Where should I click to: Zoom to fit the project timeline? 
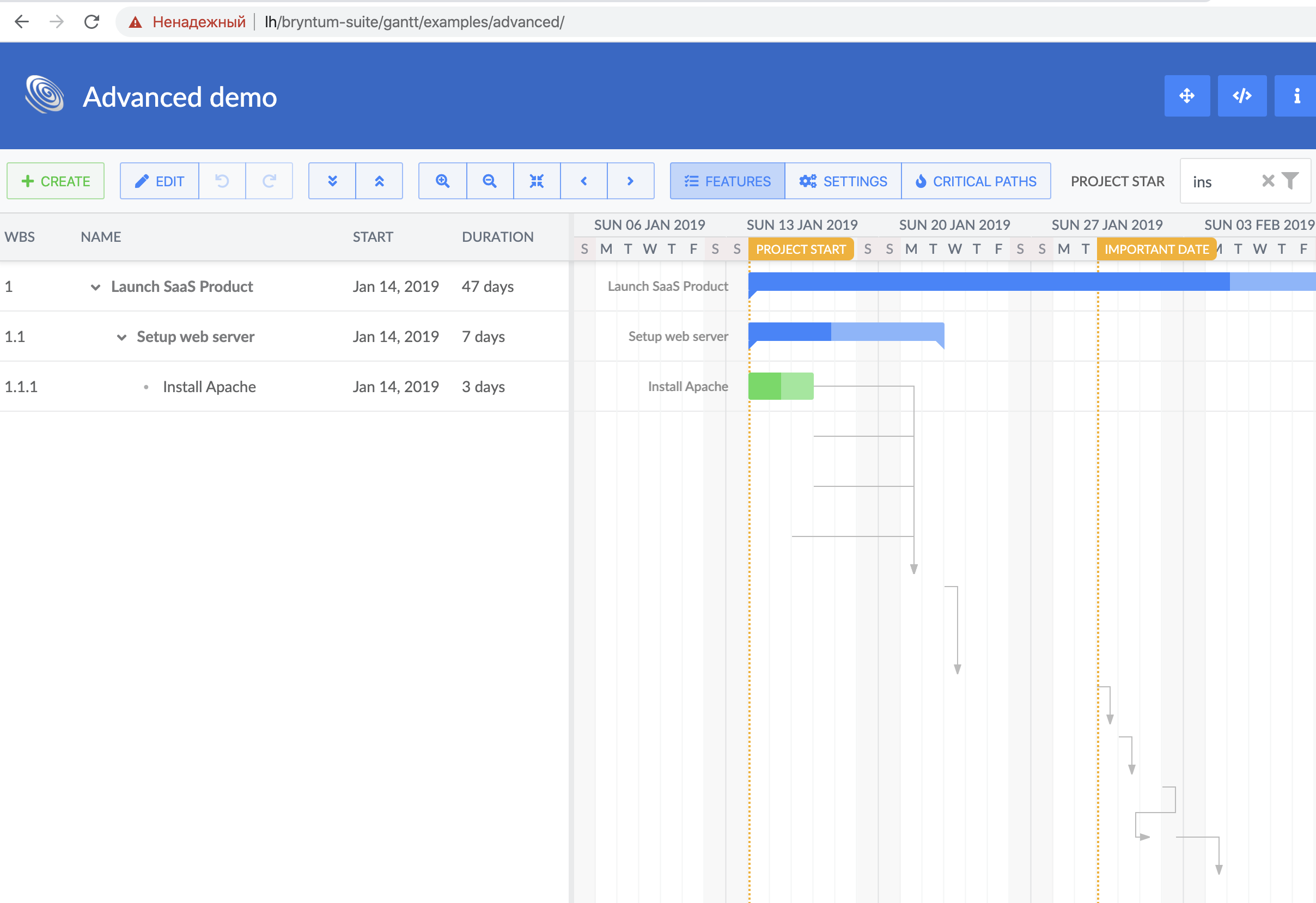click(537, 181)
